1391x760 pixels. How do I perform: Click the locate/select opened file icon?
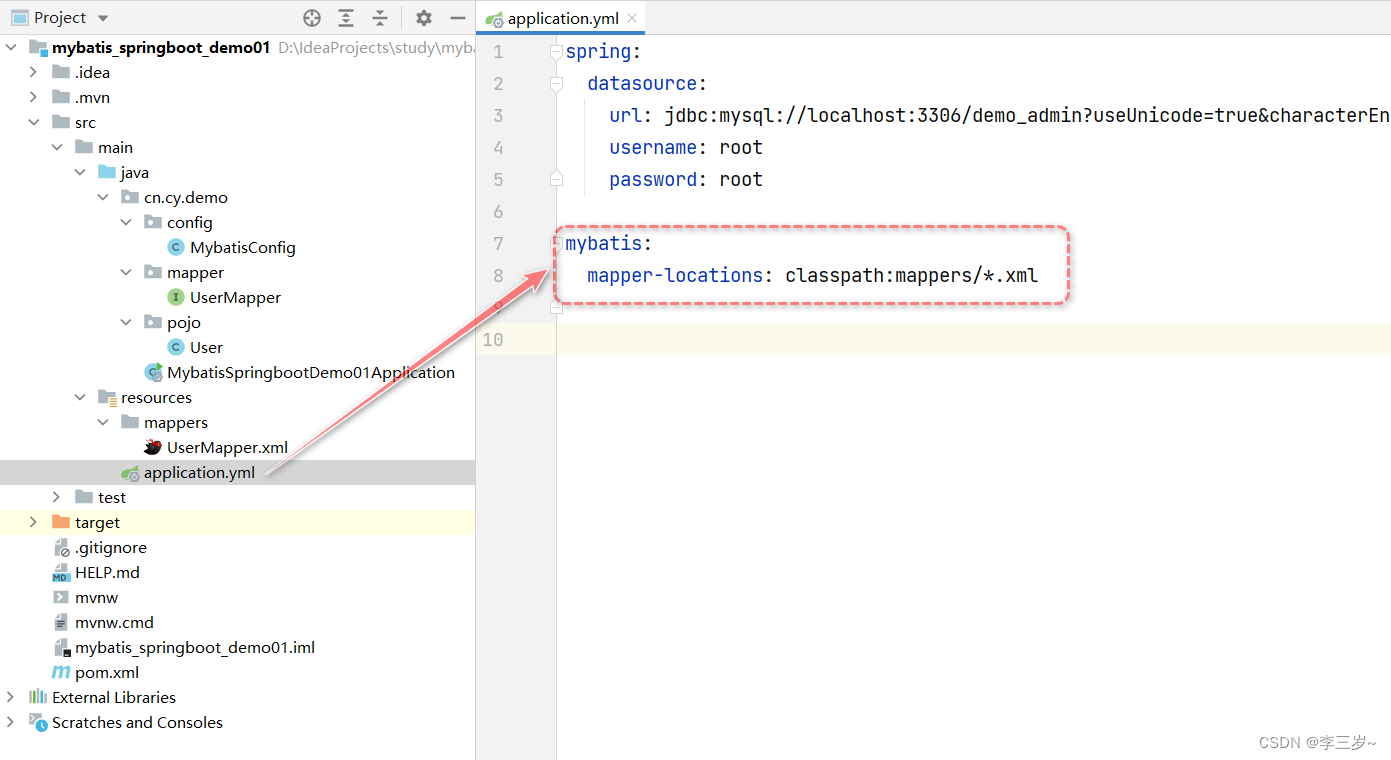click(x=312, y=18)
